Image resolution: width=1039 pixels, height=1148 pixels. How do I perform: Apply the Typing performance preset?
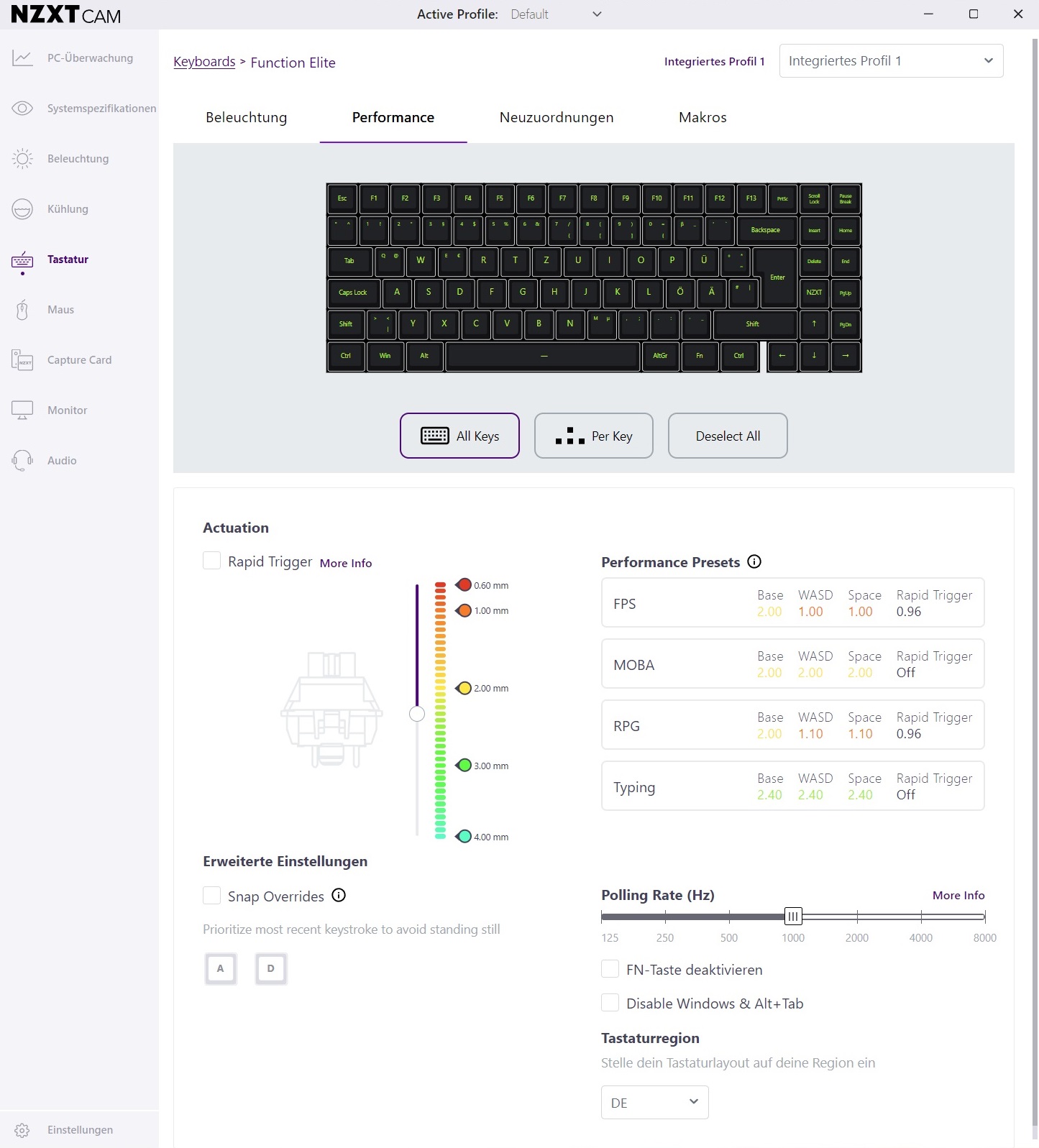[793, 786]
